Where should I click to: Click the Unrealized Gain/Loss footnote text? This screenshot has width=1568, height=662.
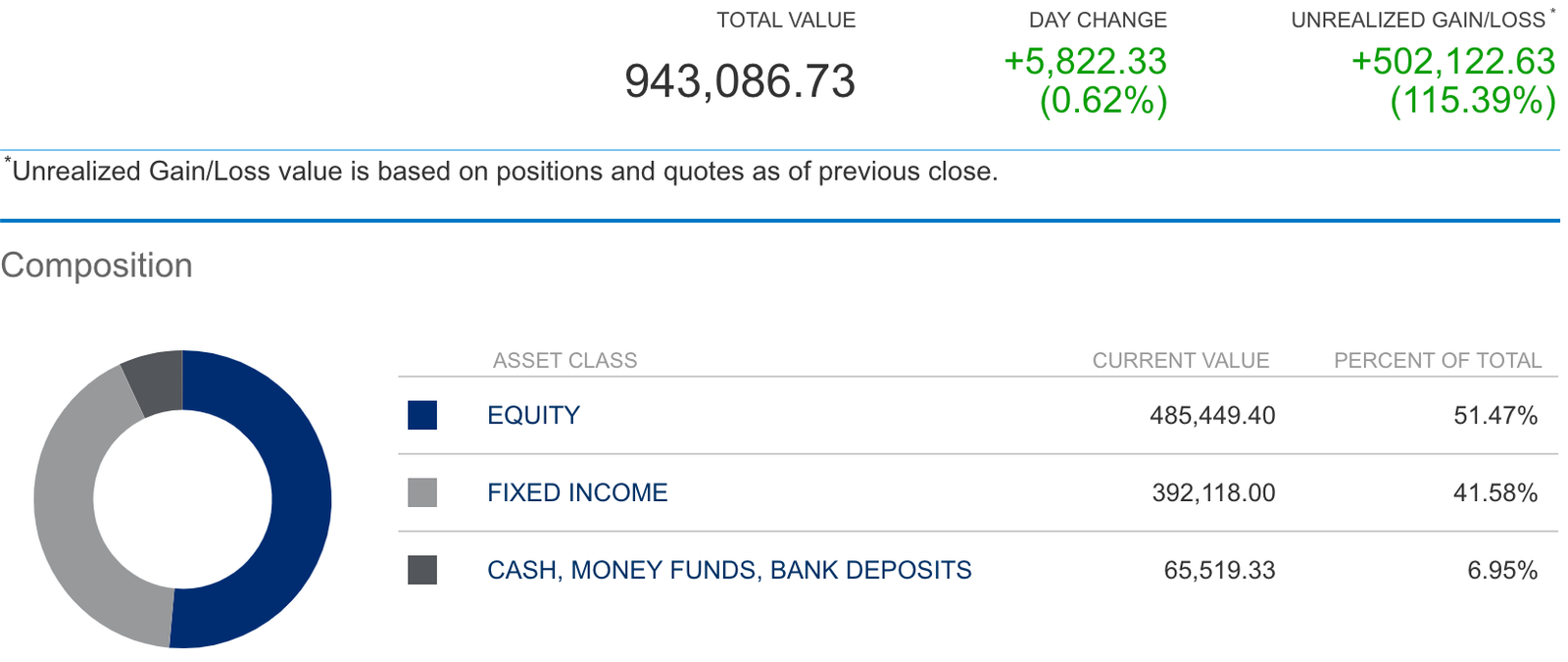tap(504, 172)
